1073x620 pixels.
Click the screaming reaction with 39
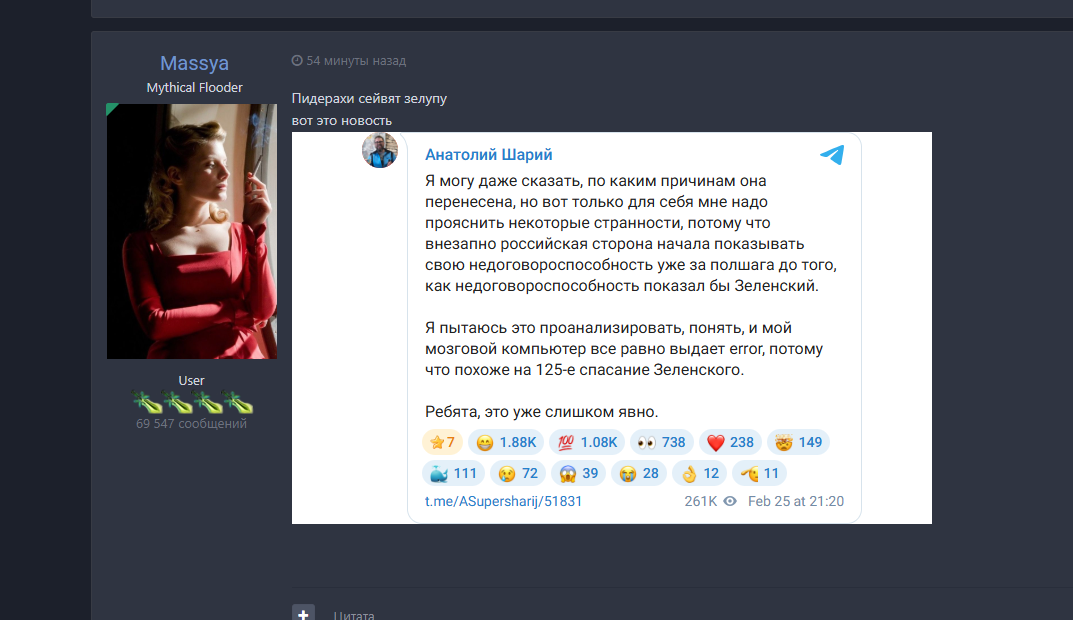coord(578,474)
